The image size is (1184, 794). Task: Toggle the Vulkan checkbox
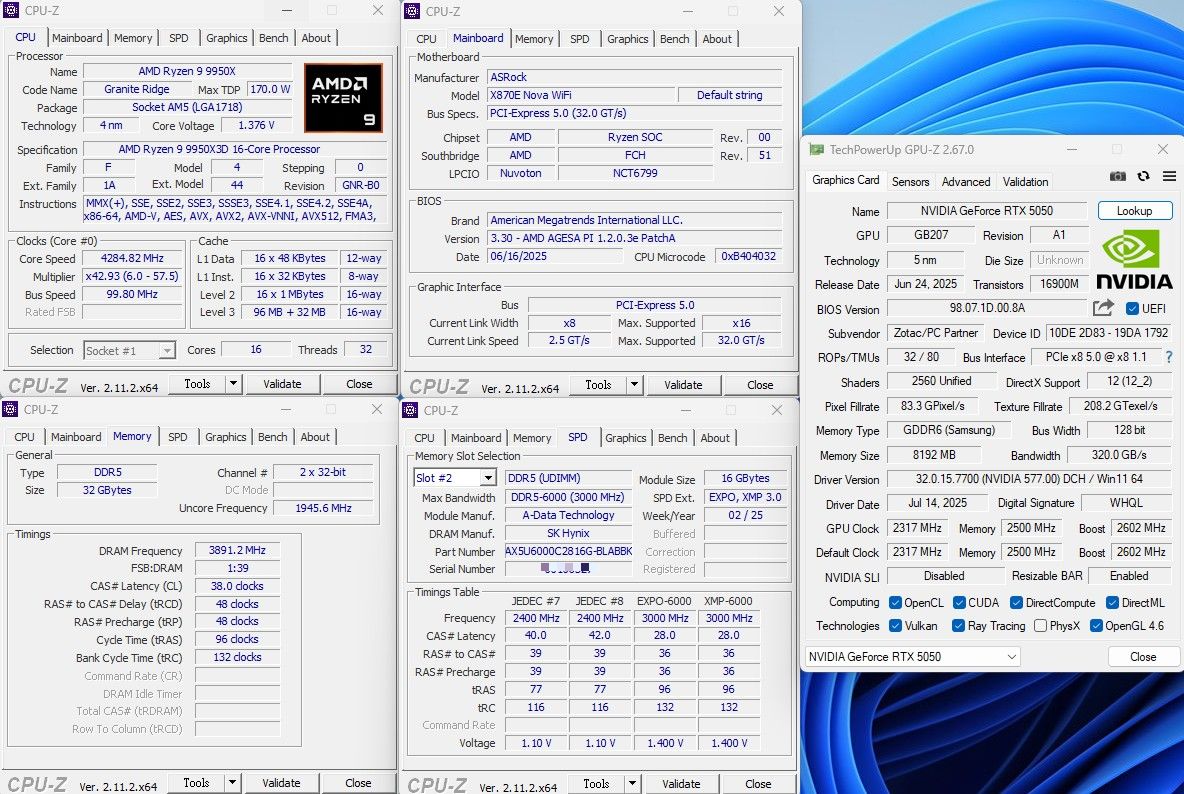click(896, 626)
